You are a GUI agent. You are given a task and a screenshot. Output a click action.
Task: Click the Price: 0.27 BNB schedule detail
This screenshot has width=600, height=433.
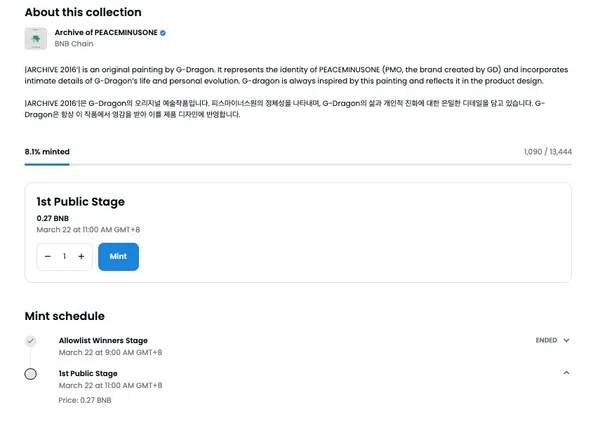(85, 400)
